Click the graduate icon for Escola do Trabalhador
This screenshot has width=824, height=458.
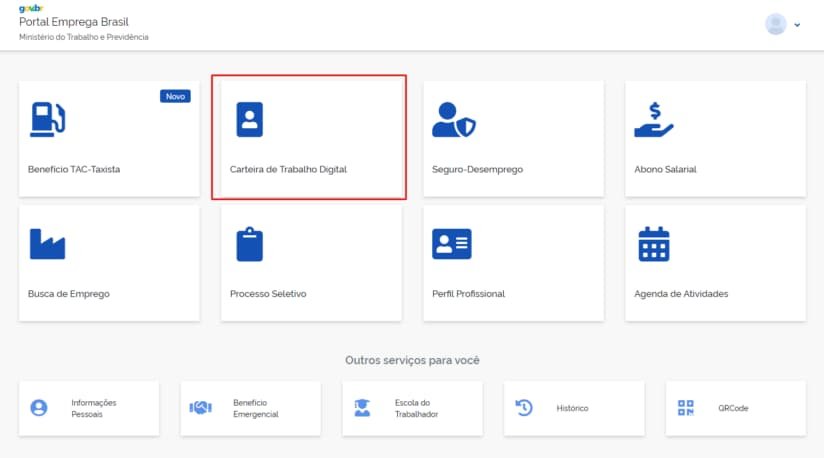click(x=362, y=408)
